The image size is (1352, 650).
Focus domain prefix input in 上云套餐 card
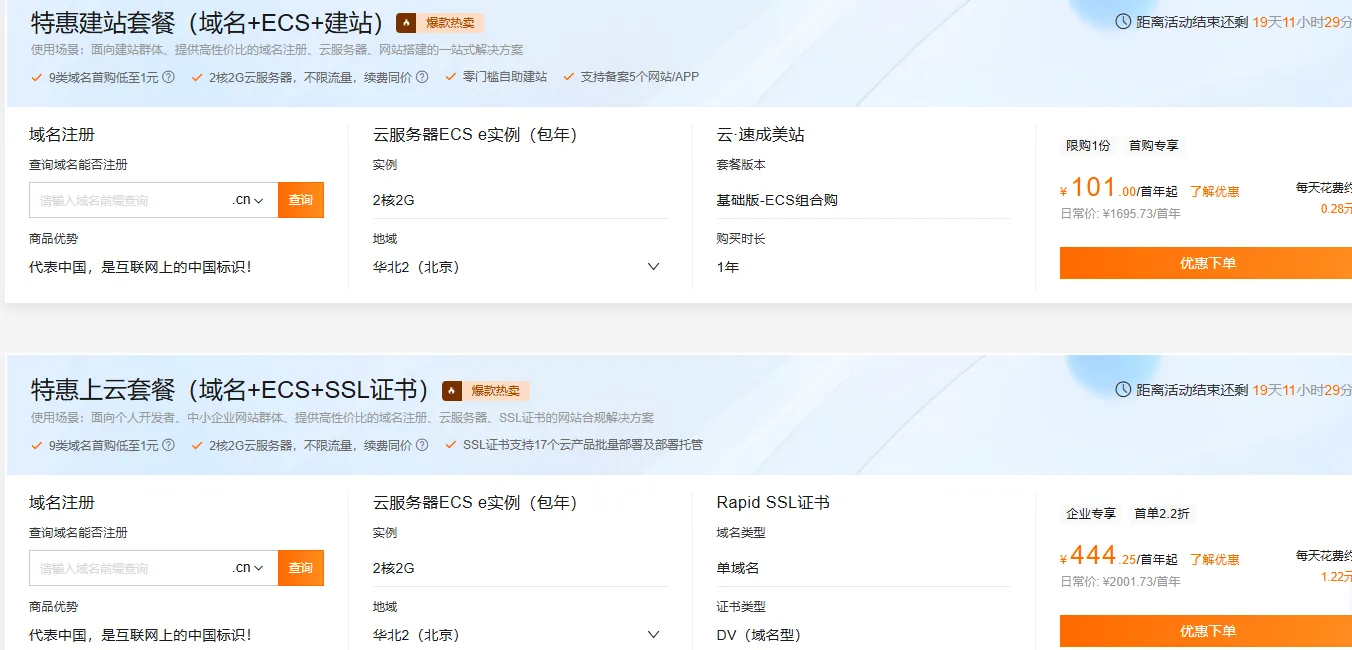(x=130, y=568)
